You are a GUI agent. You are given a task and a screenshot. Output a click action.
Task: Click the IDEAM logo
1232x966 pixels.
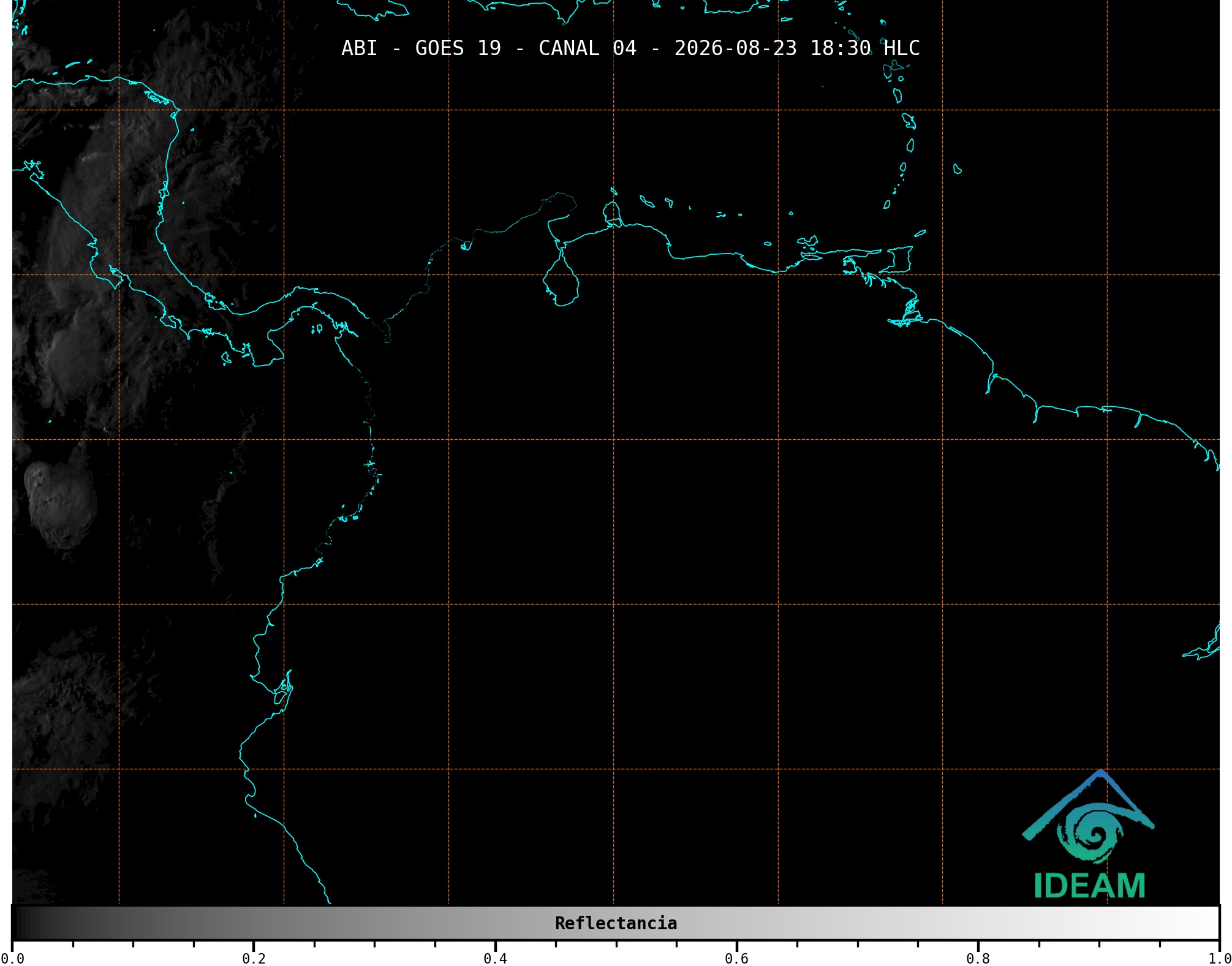[x=1088, y=834]
